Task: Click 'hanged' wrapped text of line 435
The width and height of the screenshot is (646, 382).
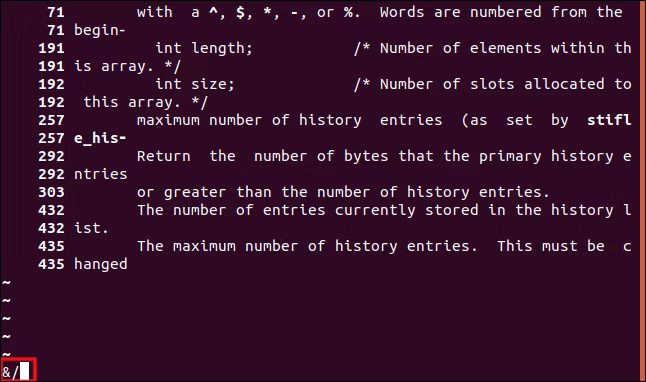Action: click(101, 265)
